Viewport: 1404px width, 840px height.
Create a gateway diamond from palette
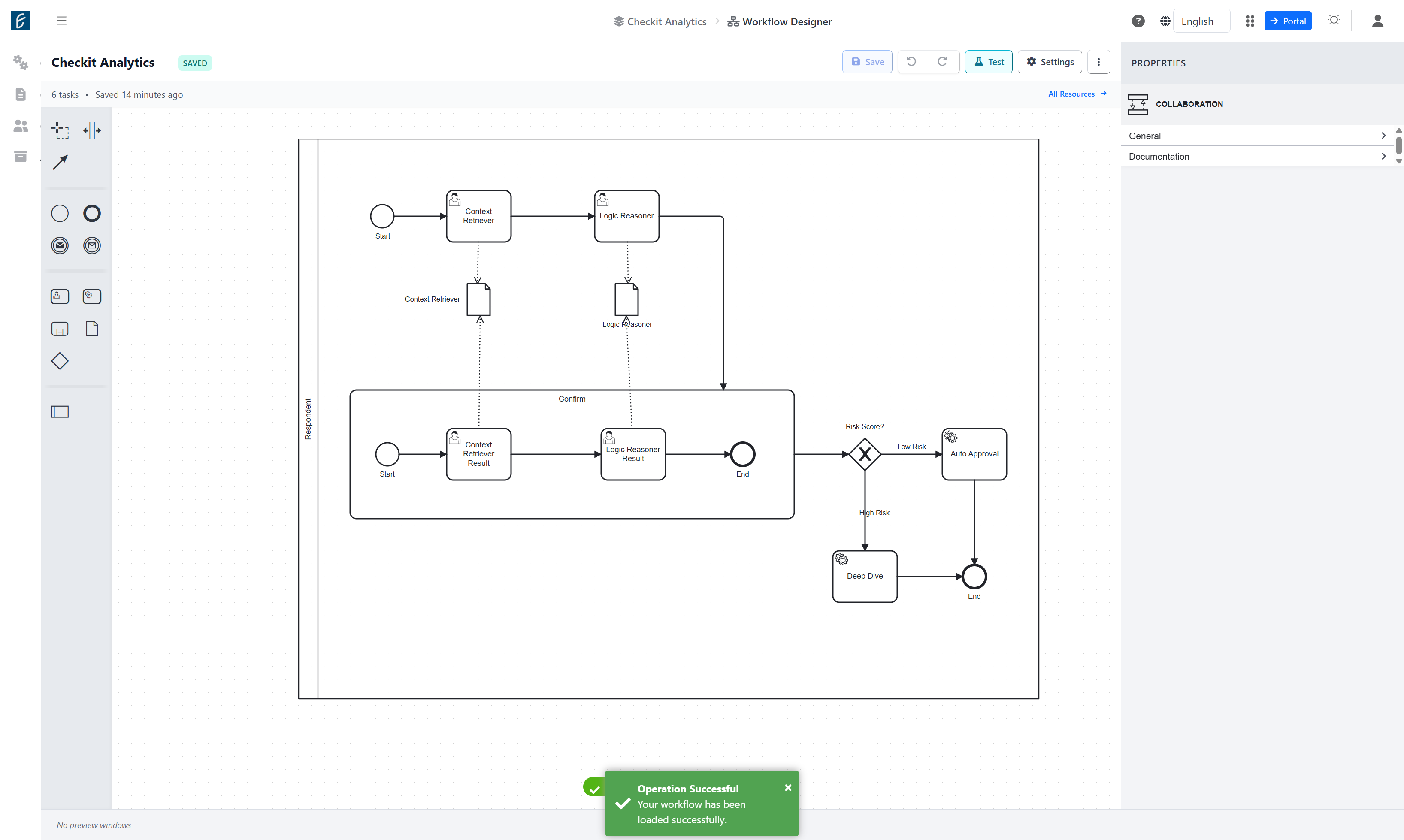point(60,361)
